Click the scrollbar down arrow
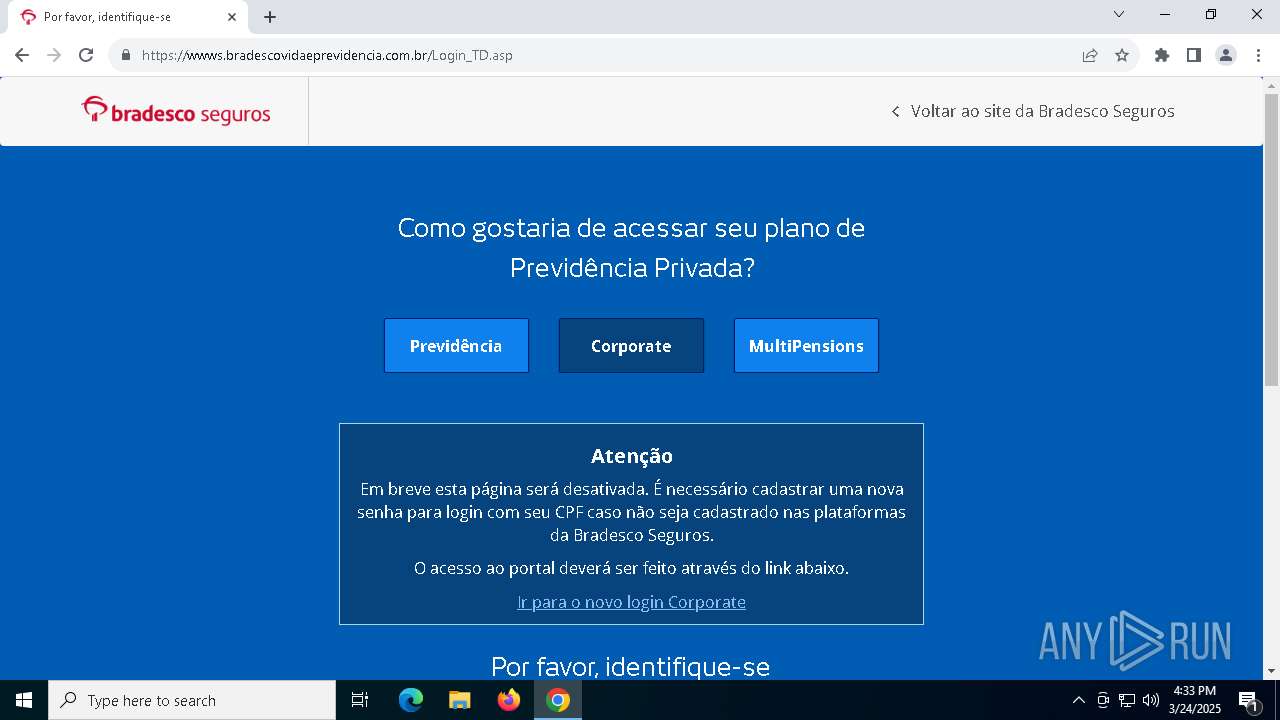The image size is (1280, 720). pyautogui.click(x=1271, y=671)
